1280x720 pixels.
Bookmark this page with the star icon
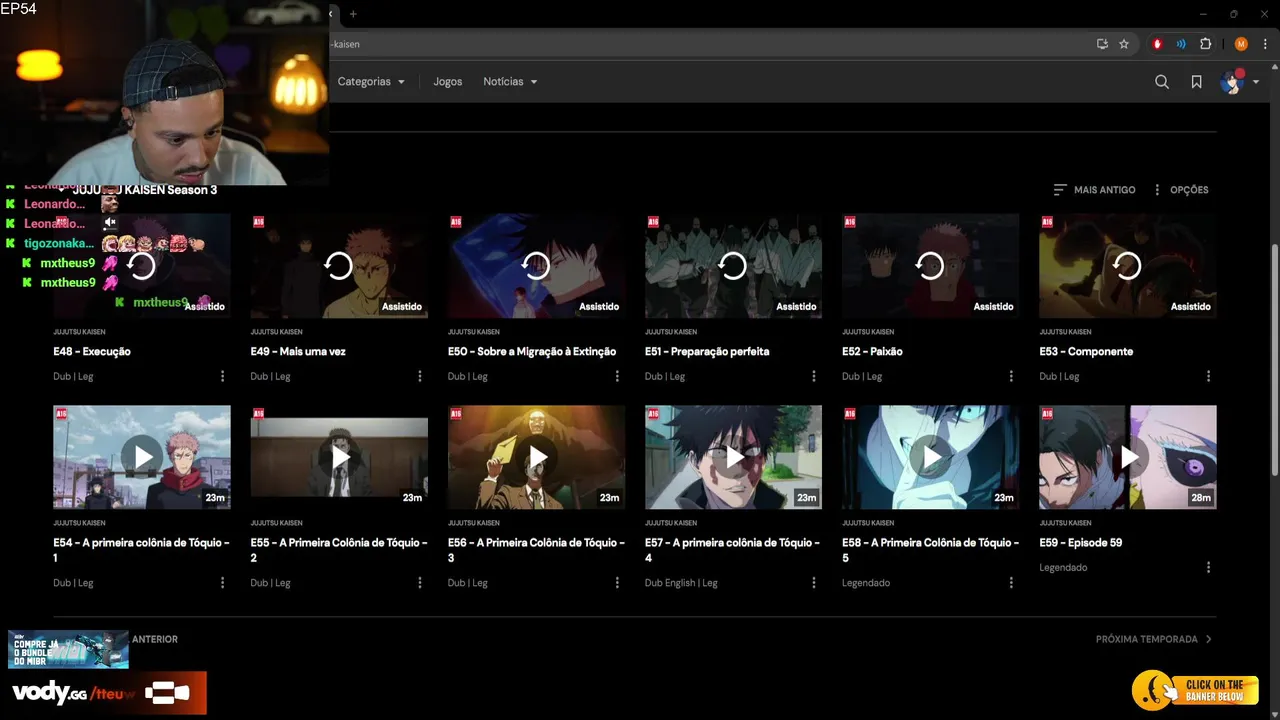pos(1124,44)
